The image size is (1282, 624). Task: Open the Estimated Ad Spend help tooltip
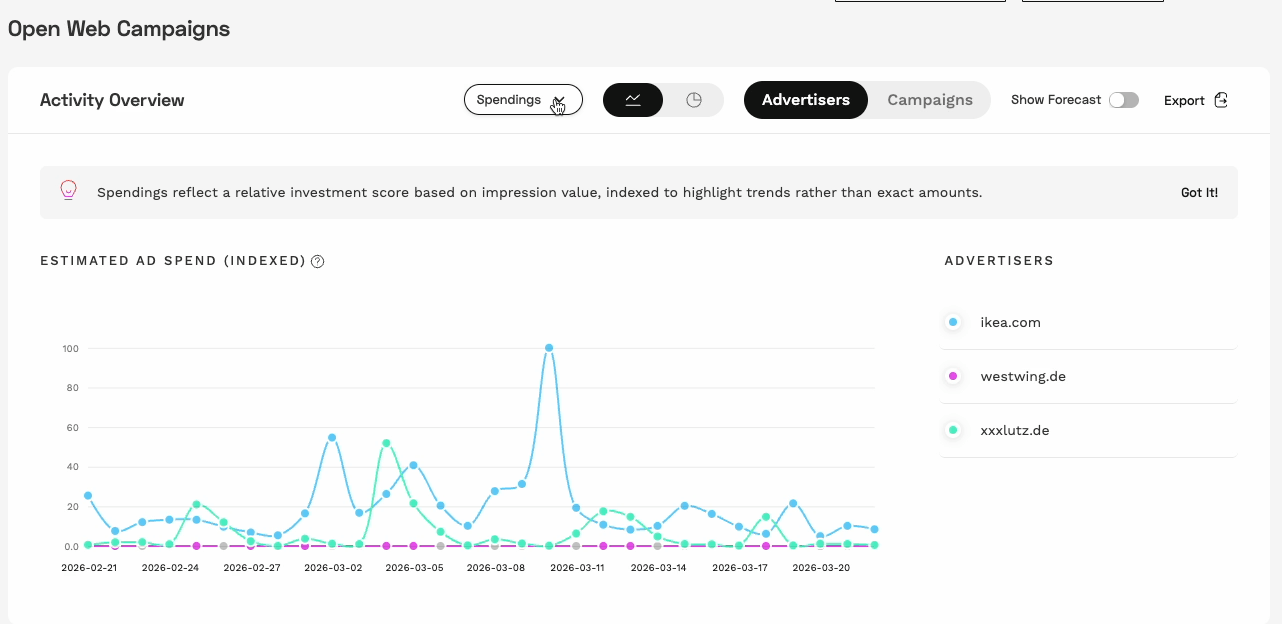point(317,261)
